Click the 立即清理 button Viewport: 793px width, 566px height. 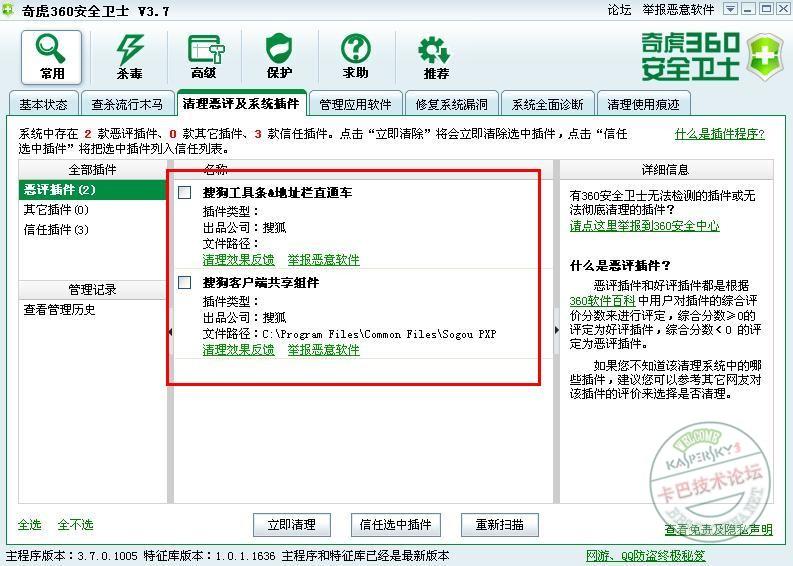click(292, 525)
